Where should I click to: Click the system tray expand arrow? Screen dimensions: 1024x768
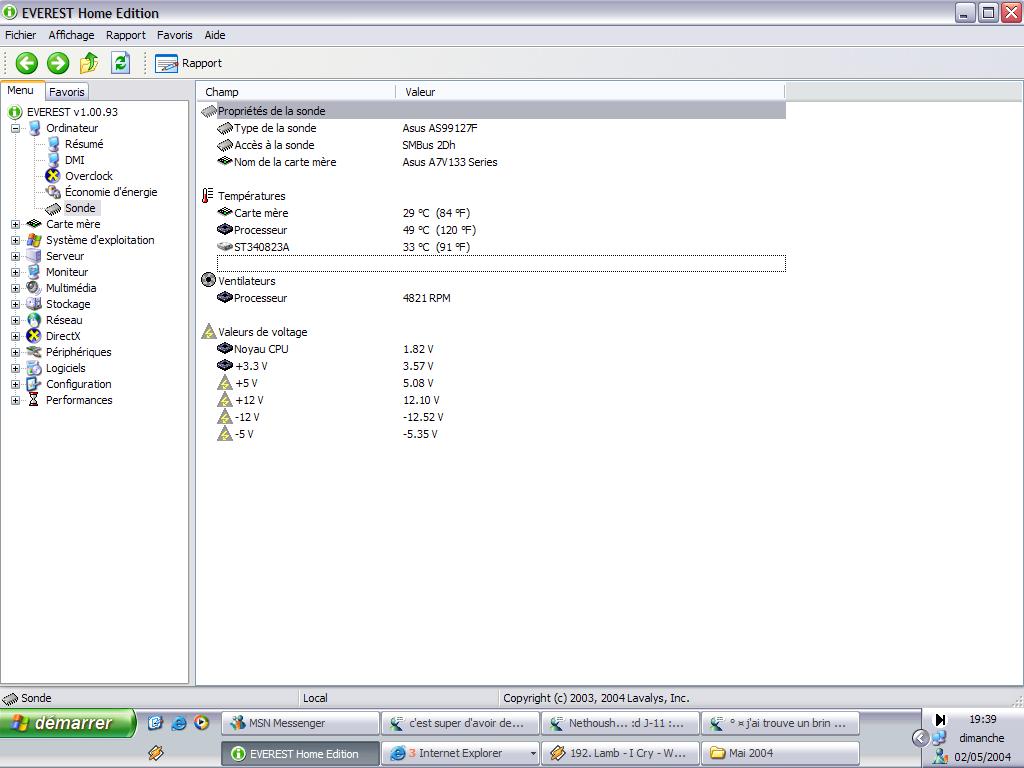tap(920, 738)
